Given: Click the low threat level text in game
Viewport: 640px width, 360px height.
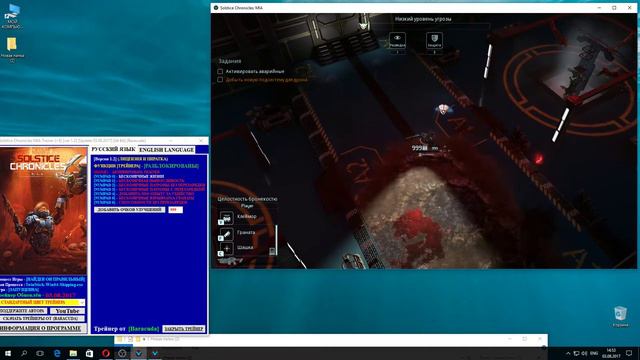Looking at the screenshot, I should pos(423,19).
